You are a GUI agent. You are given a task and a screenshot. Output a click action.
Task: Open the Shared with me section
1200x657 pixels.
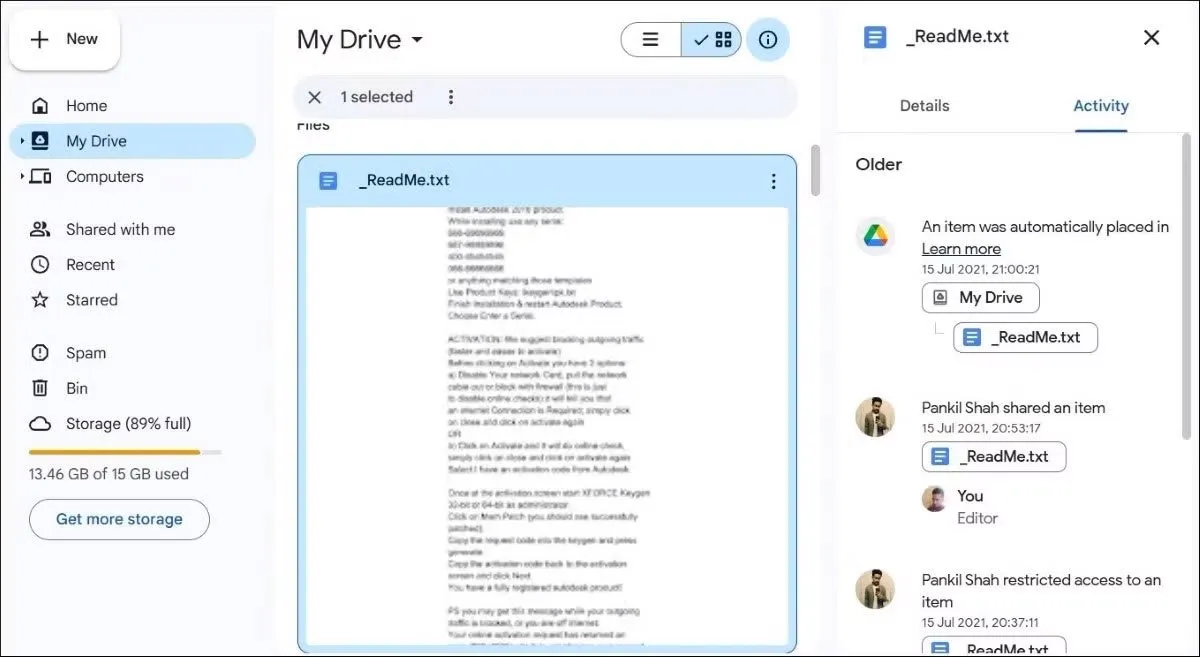(x=120, y=230)
